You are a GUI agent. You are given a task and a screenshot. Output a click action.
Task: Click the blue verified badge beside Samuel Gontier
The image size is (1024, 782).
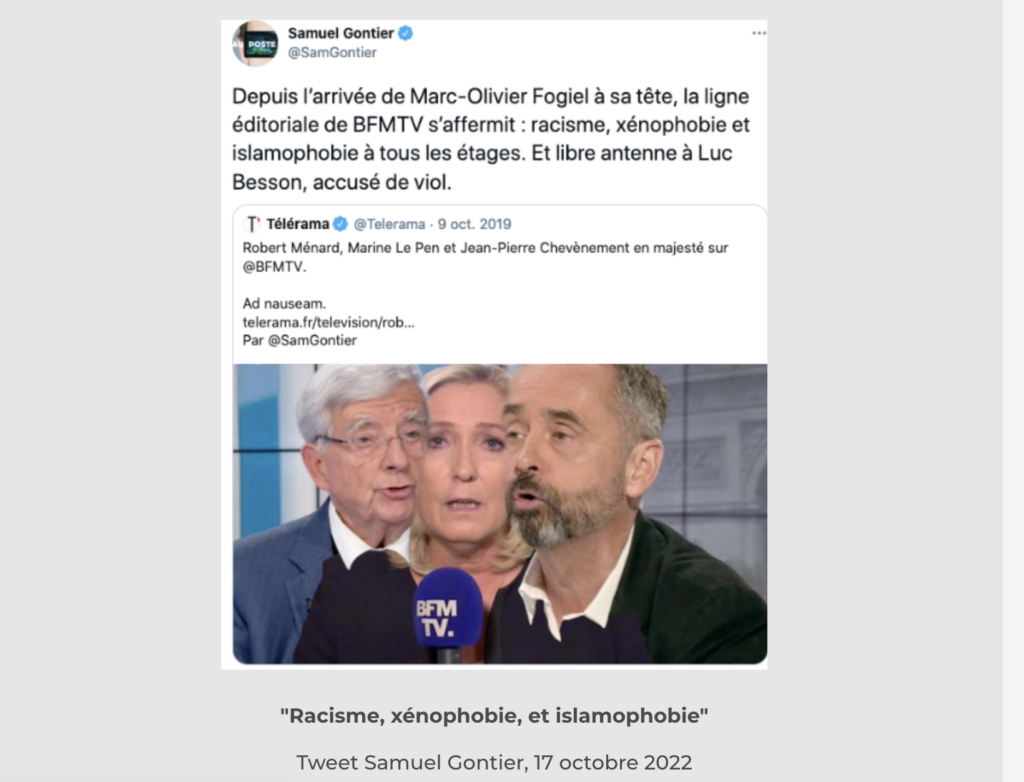406,33
